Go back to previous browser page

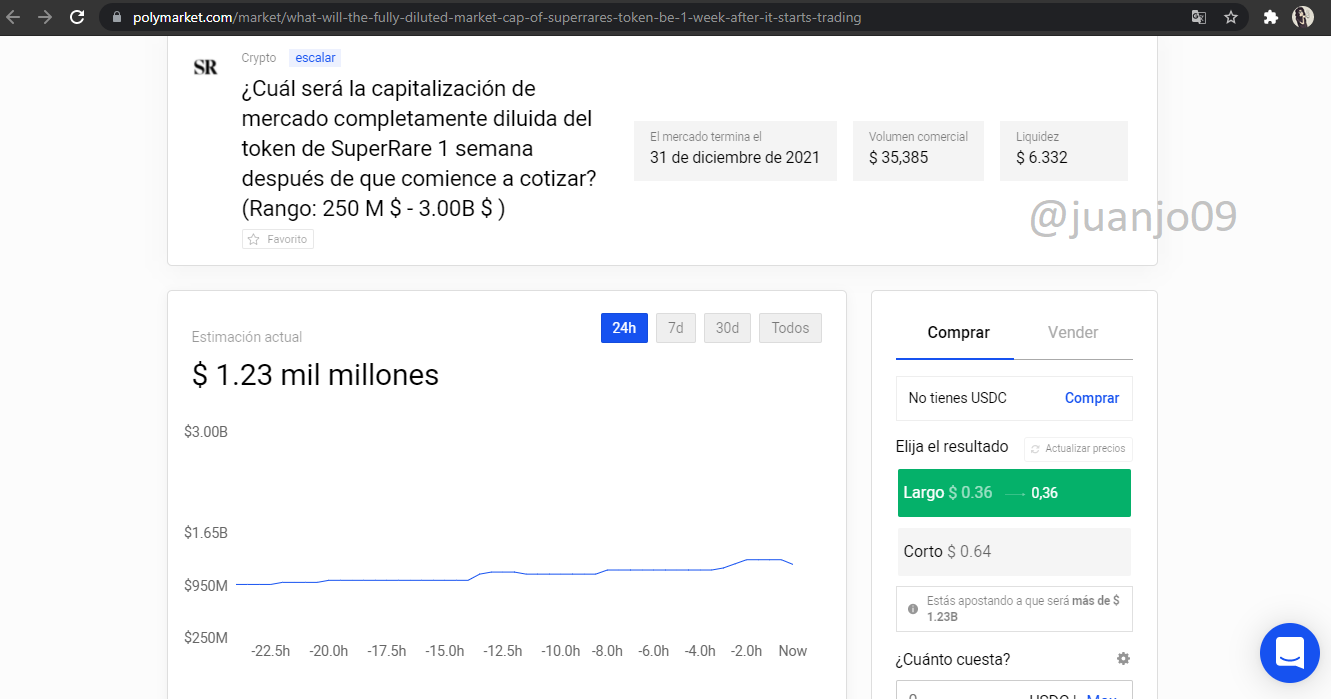point(14,17)
